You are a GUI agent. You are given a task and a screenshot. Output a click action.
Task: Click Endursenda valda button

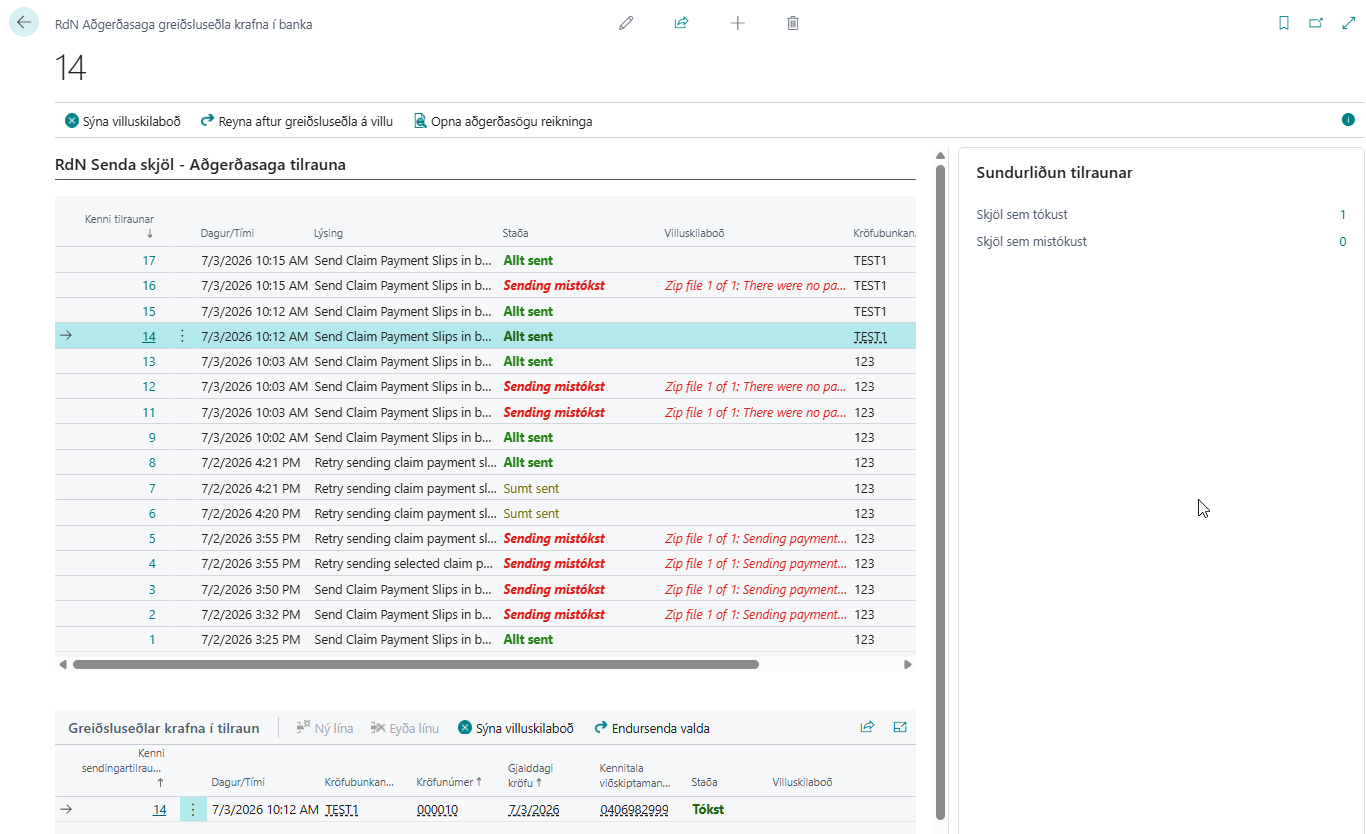652,728
